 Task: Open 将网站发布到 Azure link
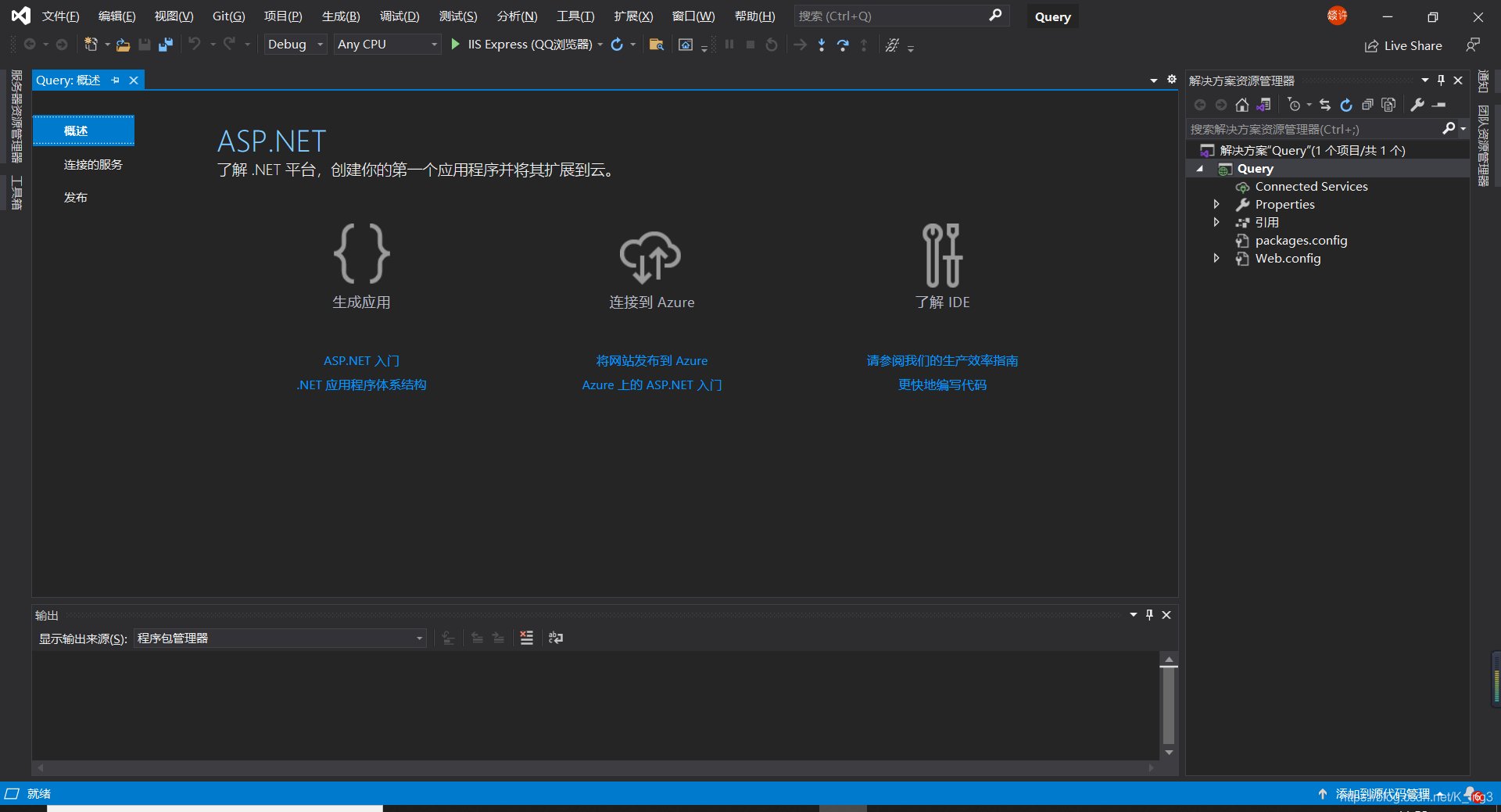[652, 361]
